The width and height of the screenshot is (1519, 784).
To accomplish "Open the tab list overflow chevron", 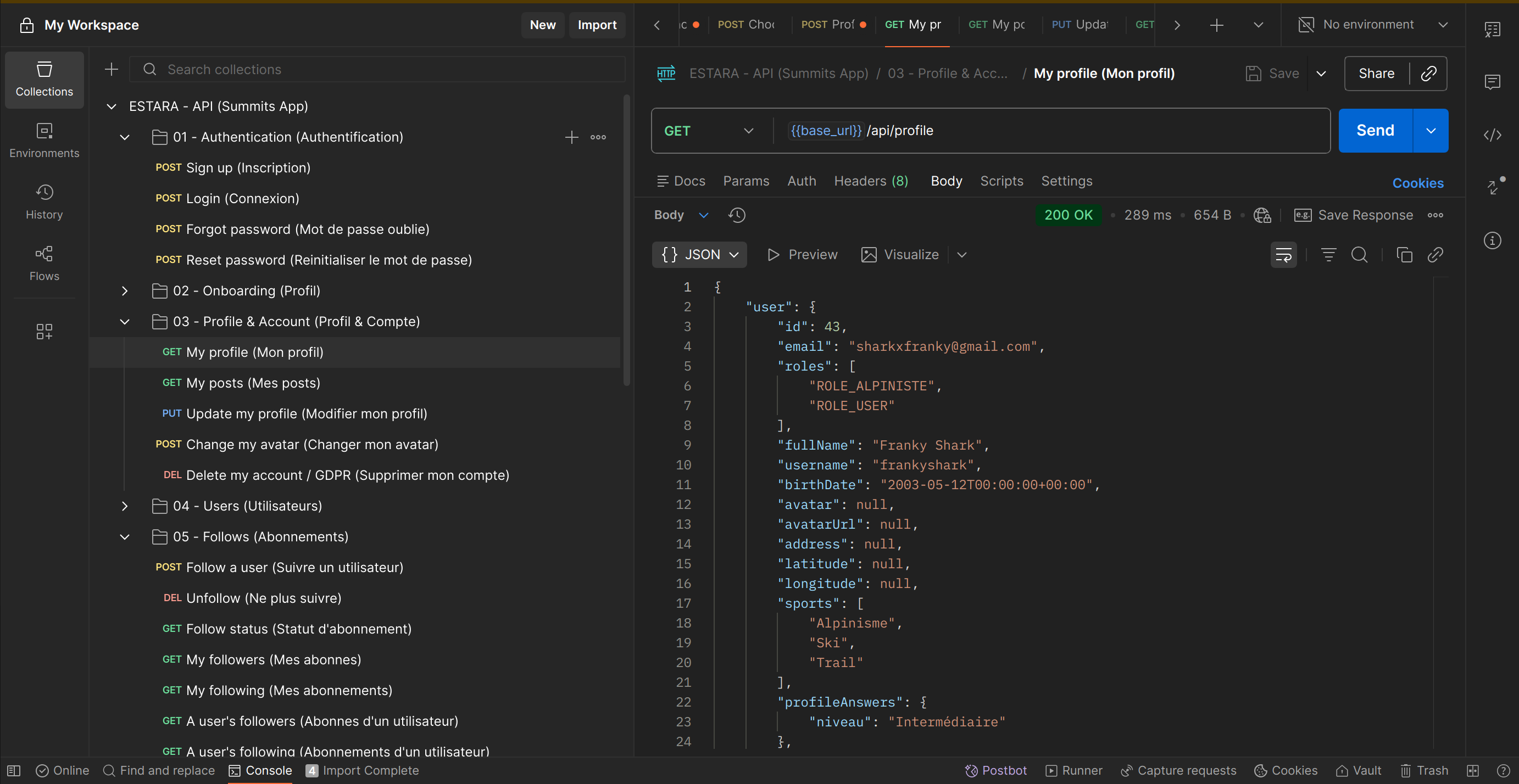I will [1259, 25].
